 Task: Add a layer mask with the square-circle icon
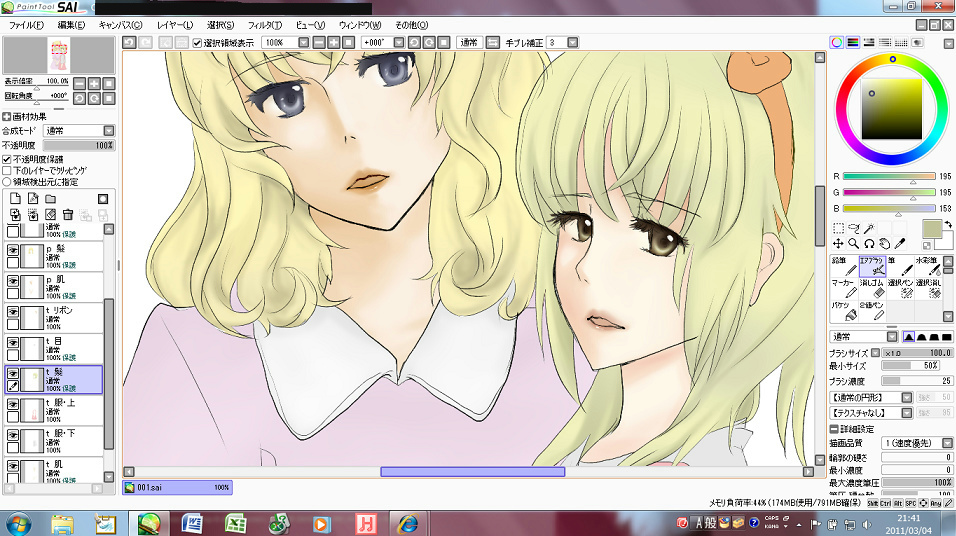point(103,199)
